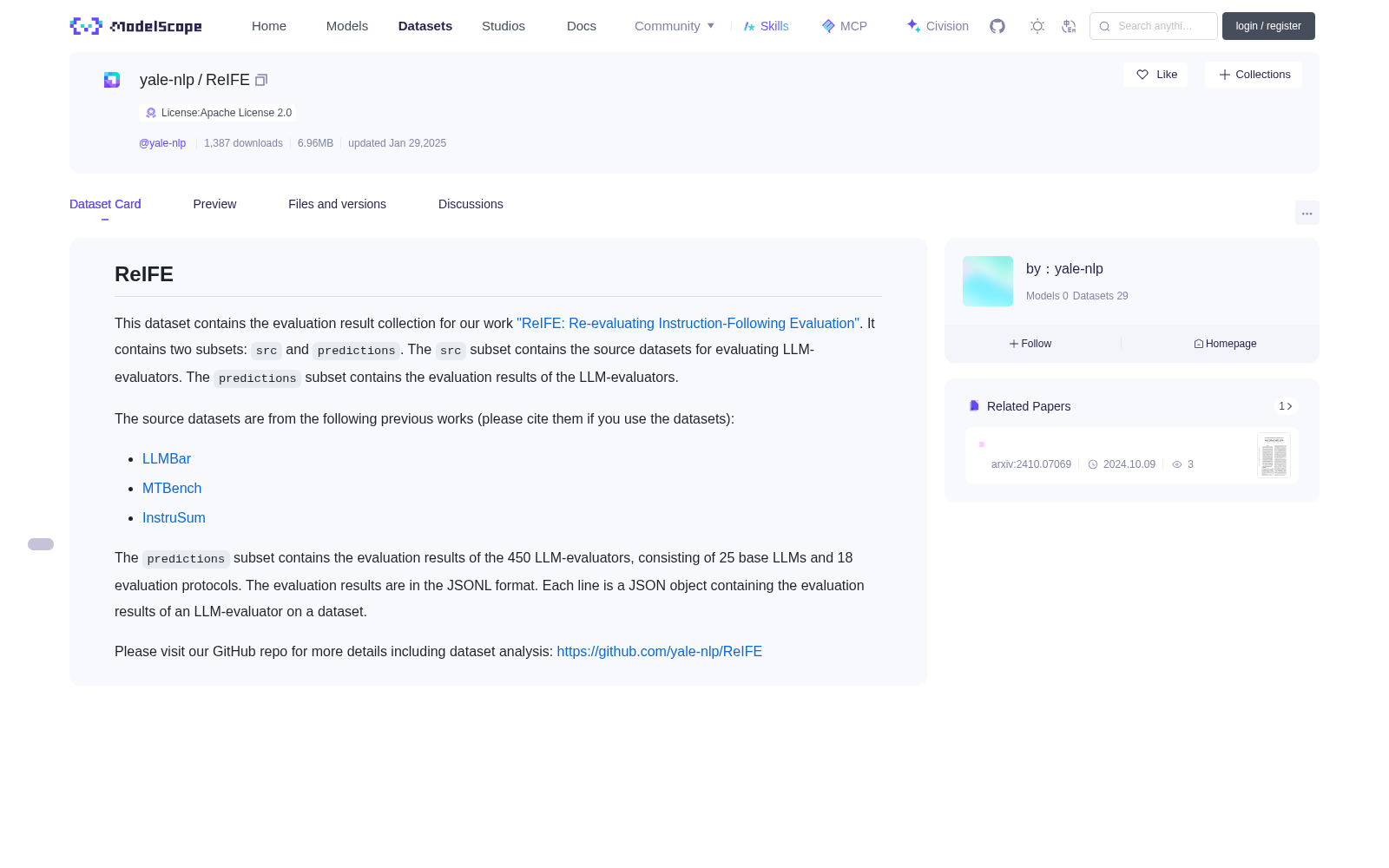Click the 6.96MB size text
Image resolution: width=1389 pixels, height=868 pixels.
(x=315, y=143)
